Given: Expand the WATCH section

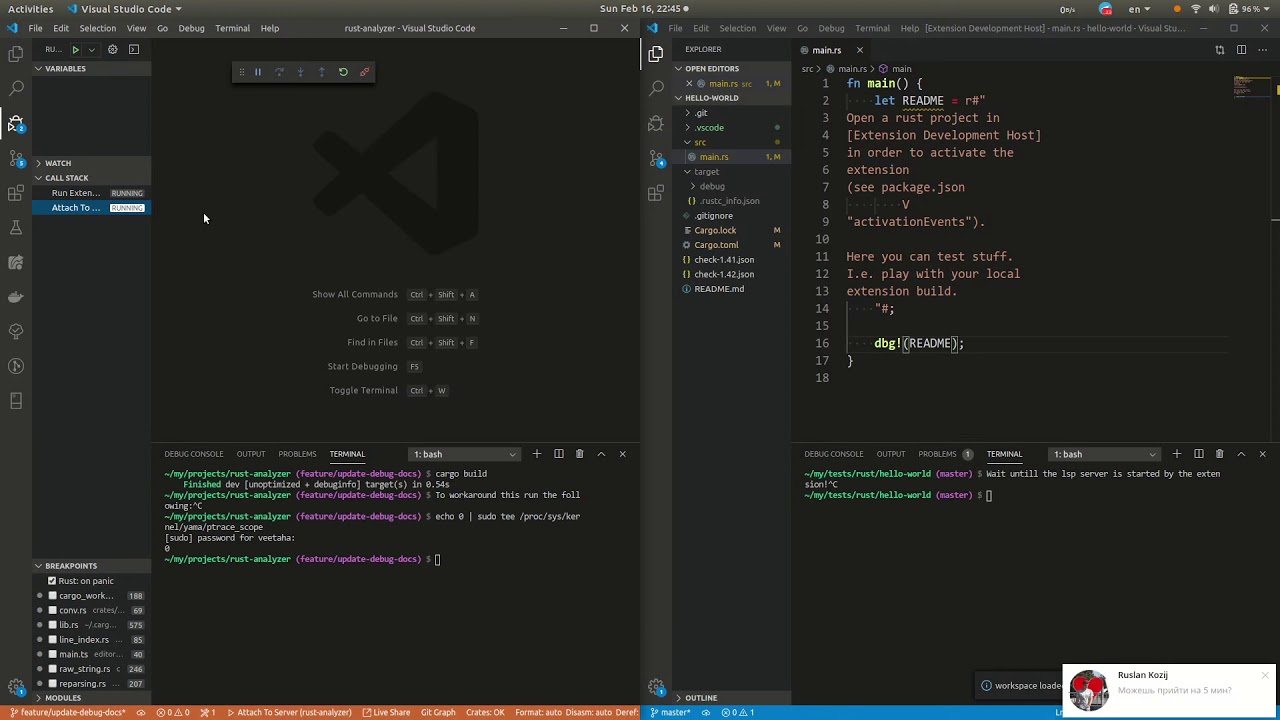Looking at the screenshot, I should tap(58, 163).
